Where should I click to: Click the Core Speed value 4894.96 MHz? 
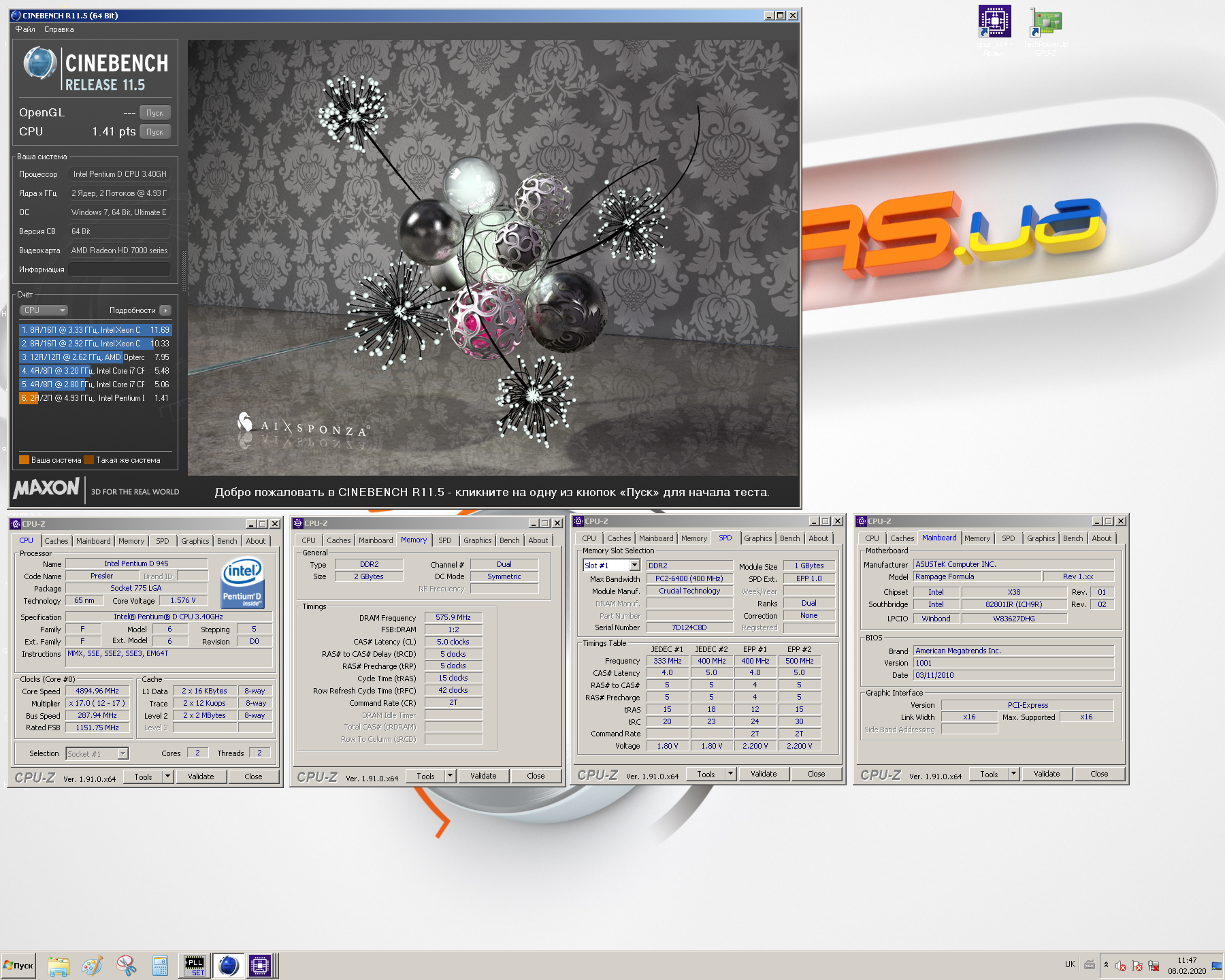pyautogui.click(x=97, y=691)
